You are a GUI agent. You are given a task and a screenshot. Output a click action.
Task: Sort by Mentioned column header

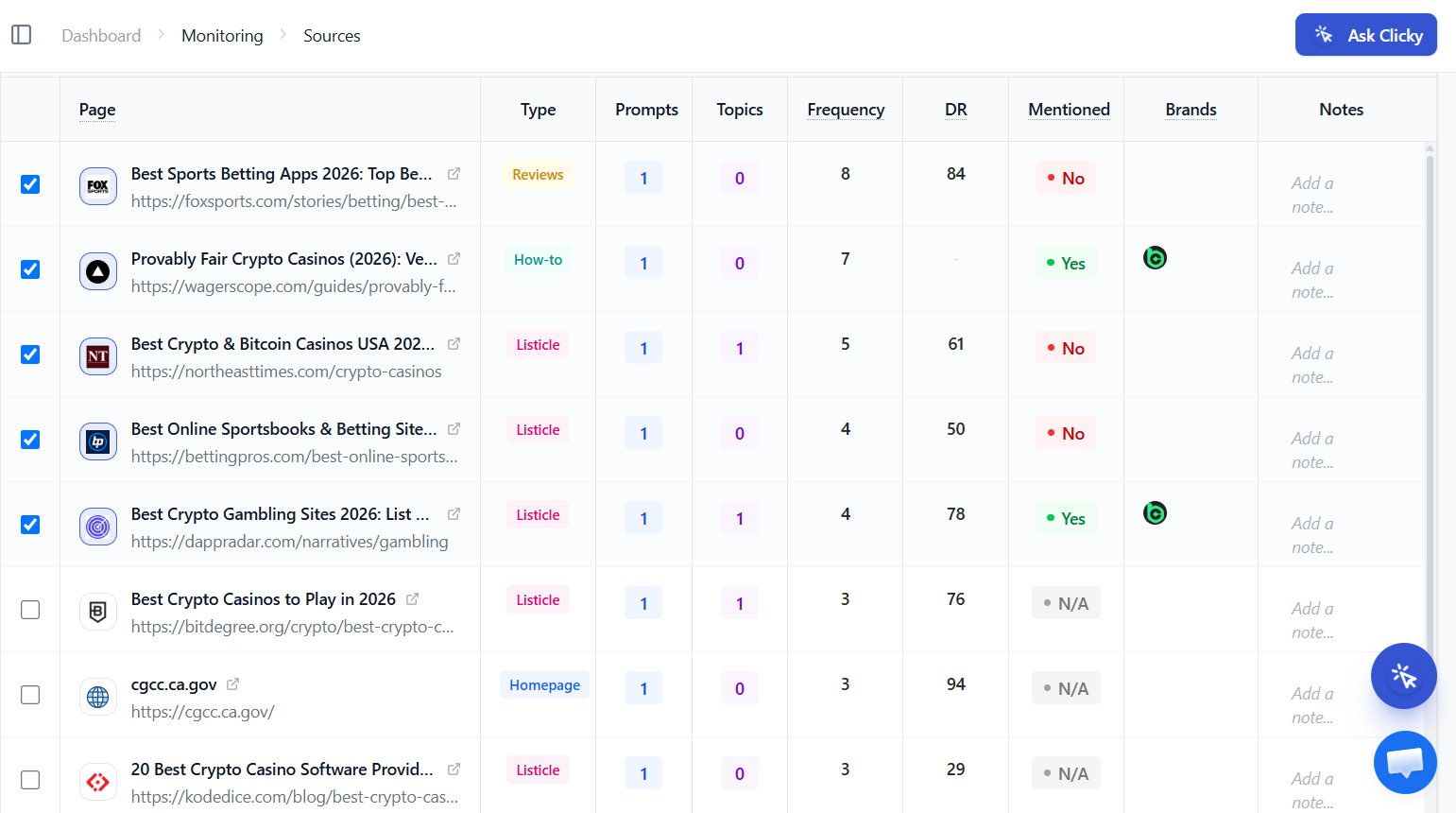click(1069, 110)
